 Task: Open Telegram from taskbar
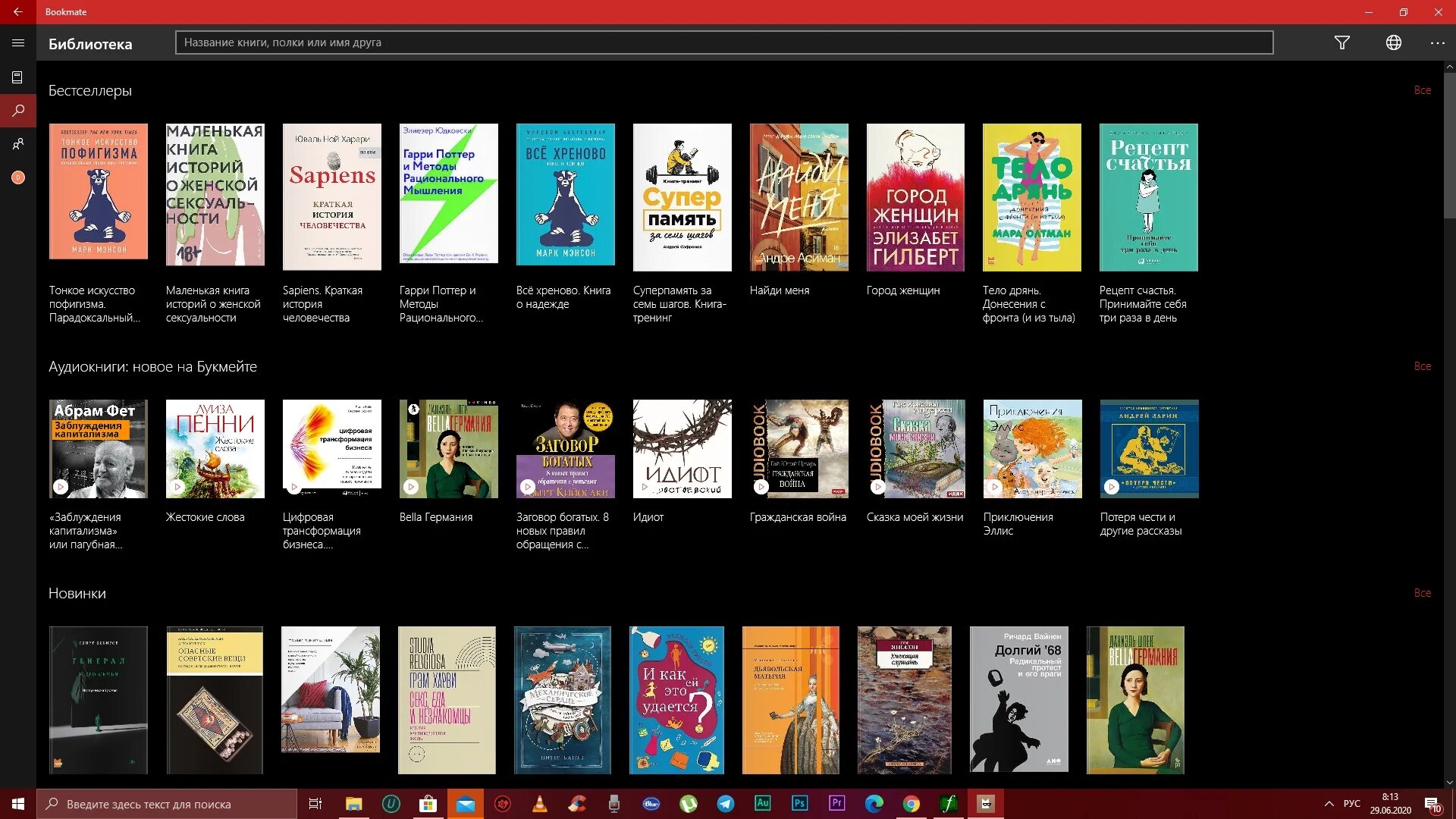coord(726,804)
